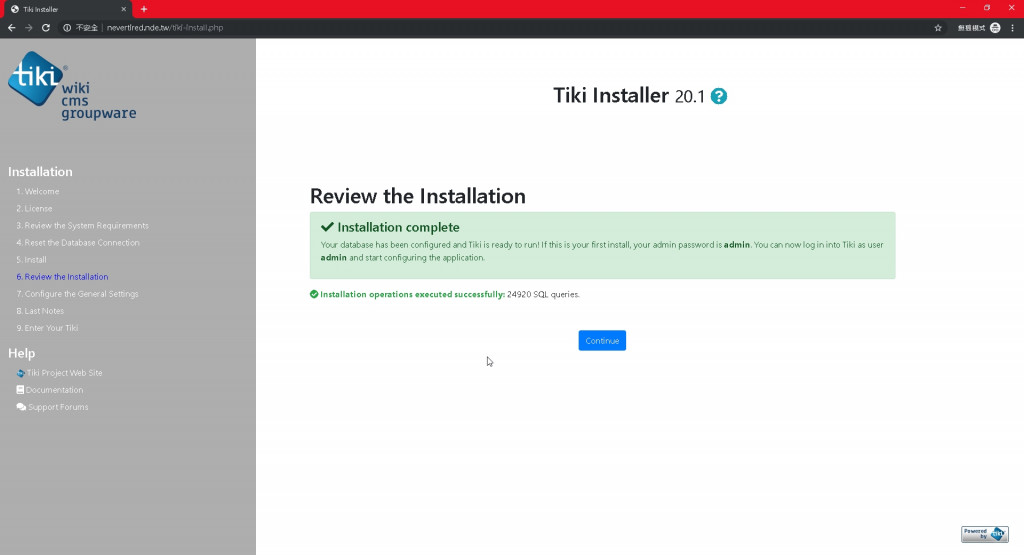Open the Tiki Project Web Site link
Viewport: 1024px width, 555px height.
point(64,373)
